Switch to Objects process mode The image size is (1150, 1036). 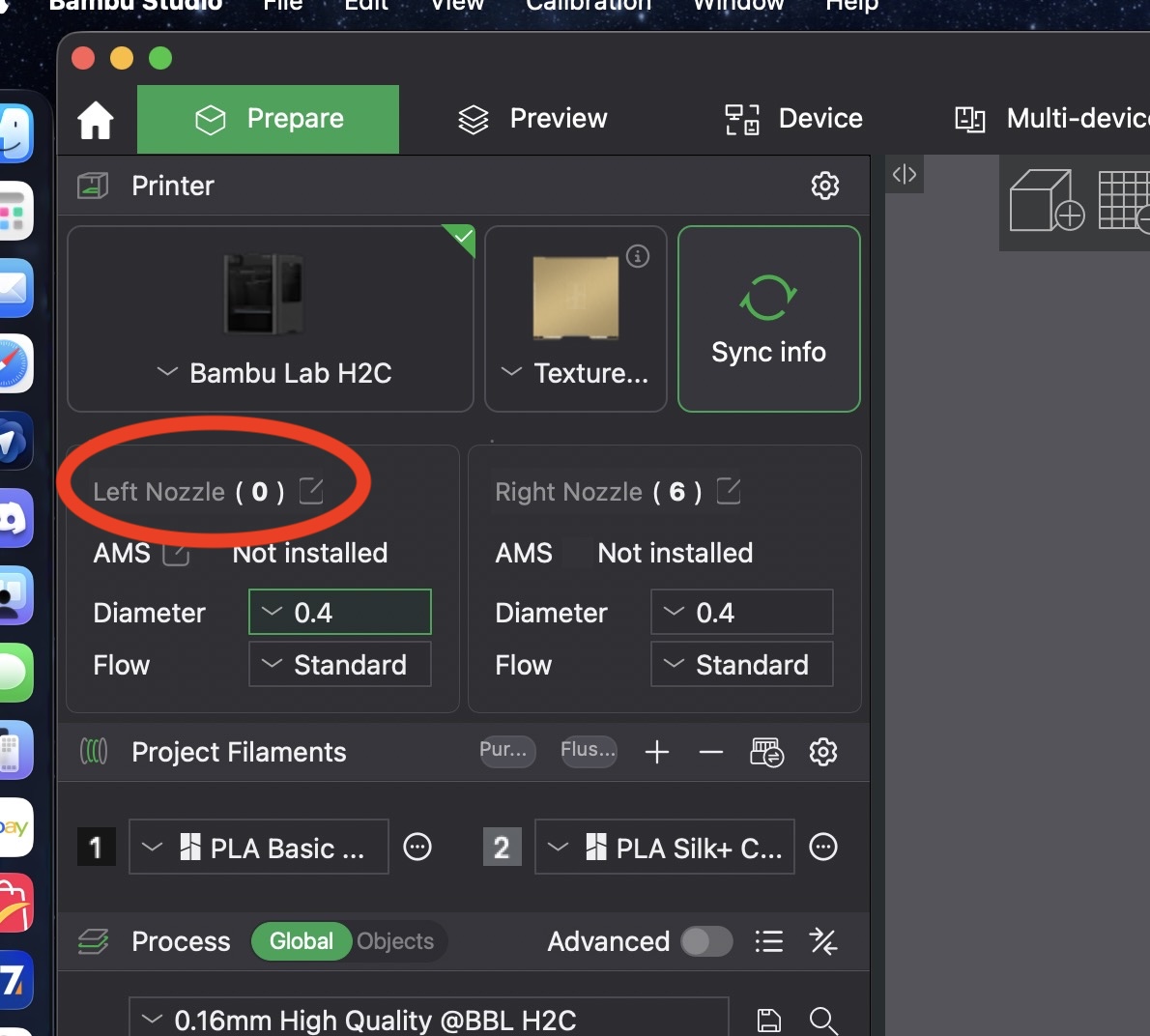point(395,940)
